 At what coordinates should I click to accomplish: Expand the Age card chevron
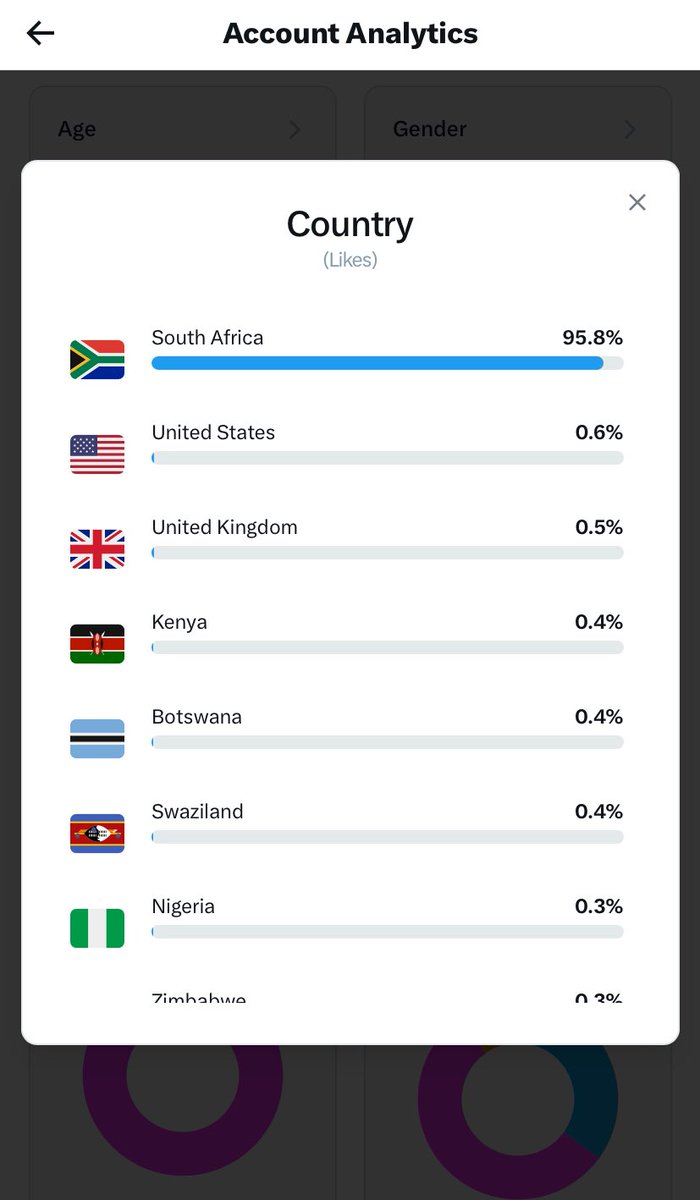[294, 129]
